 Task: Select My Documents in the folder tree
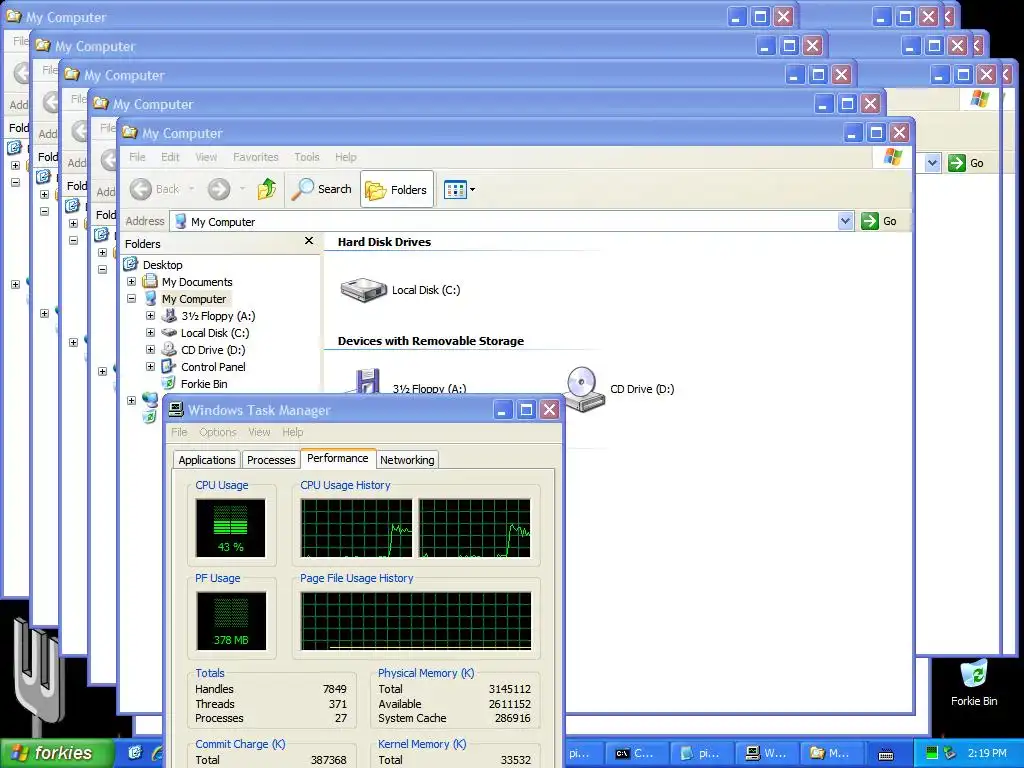[197, 281]
